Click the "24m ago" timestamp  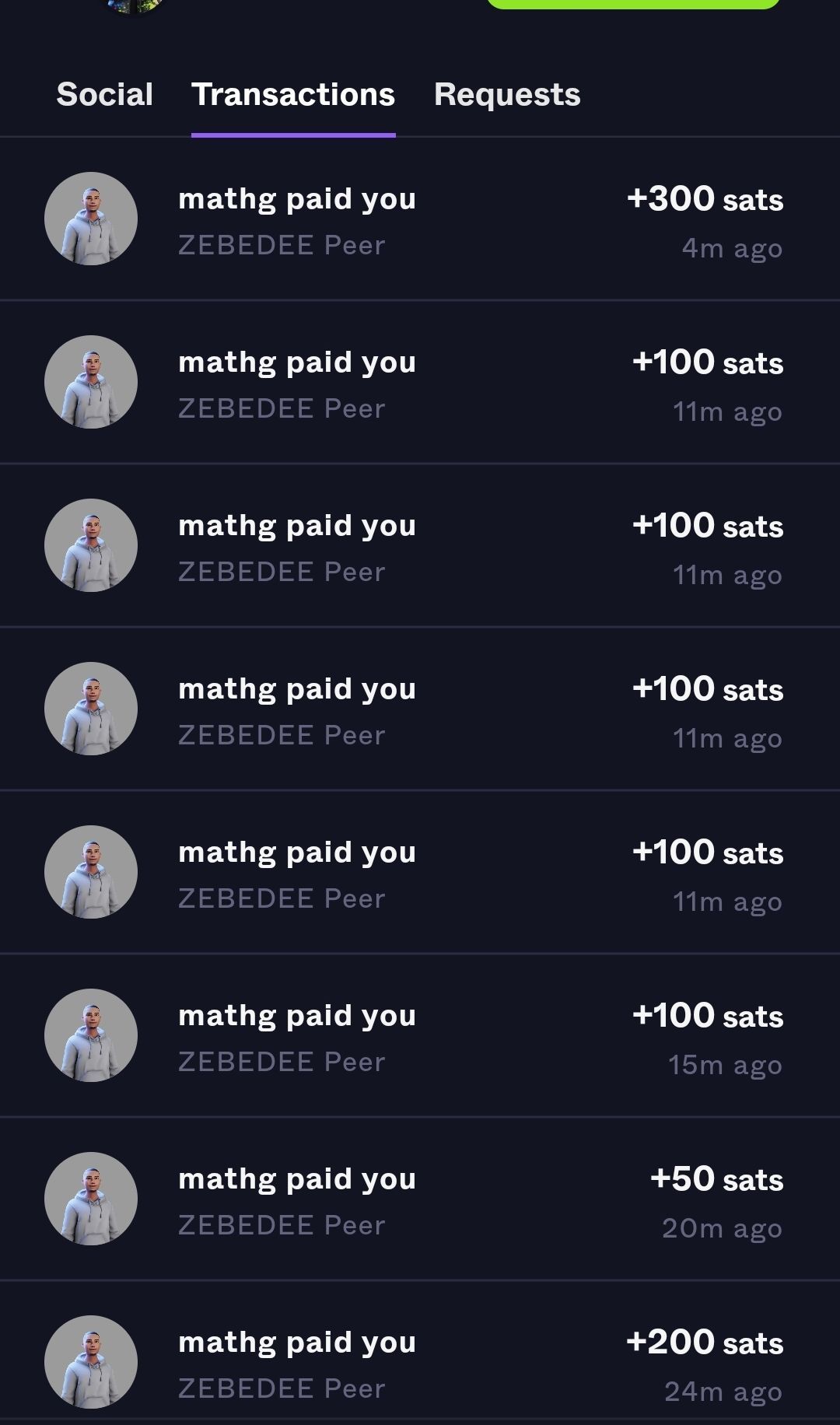[x=723, y=1392]
